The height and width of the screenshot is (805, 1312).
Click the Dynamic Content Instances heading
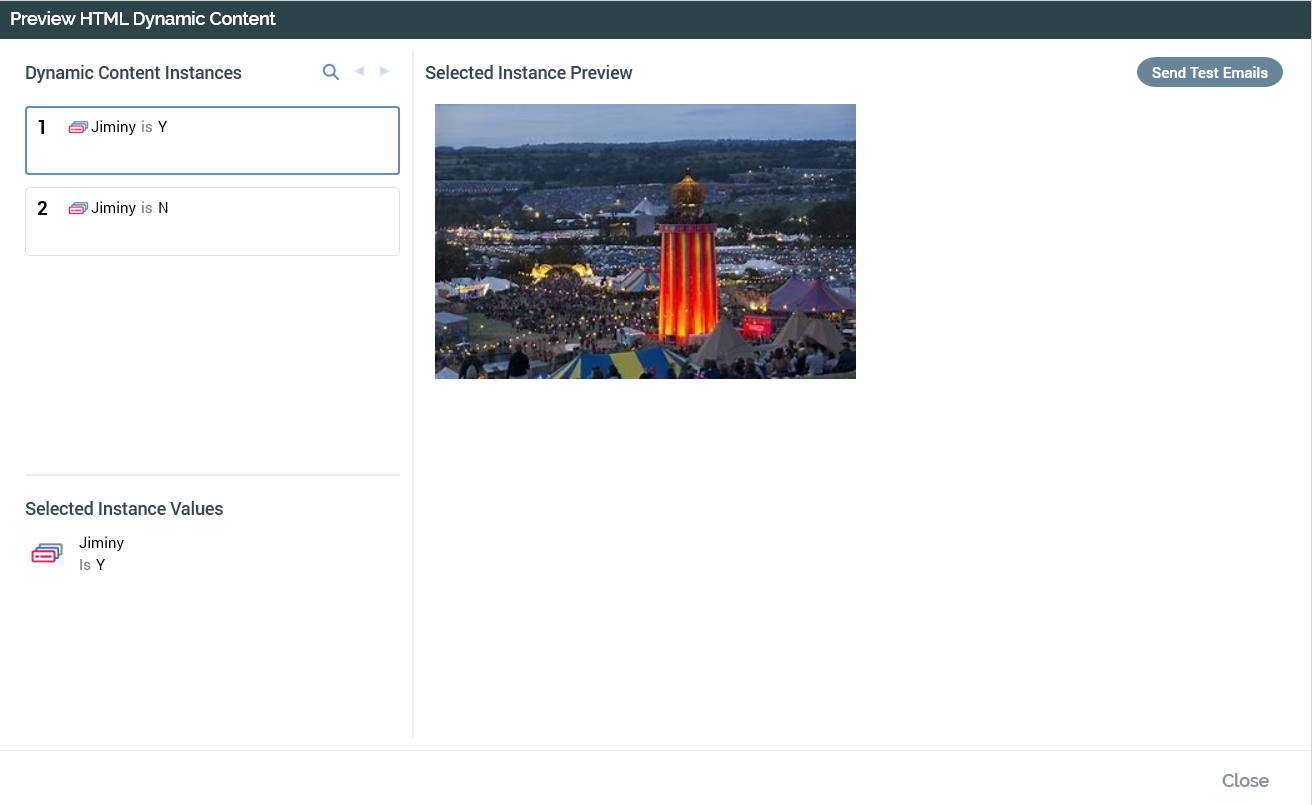[133, 73]
